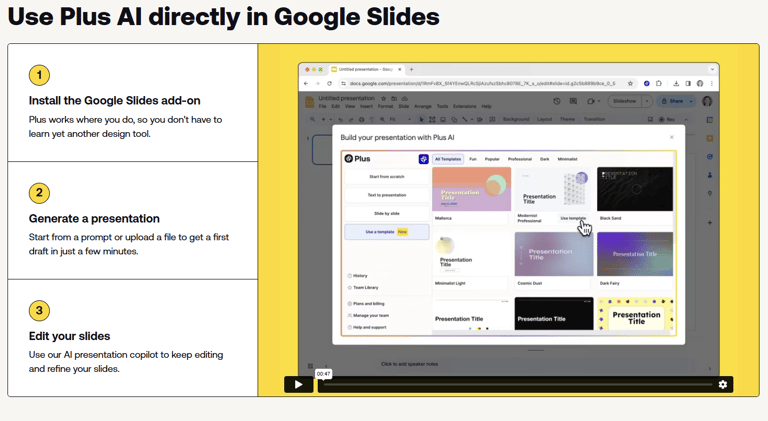This screenshot has width=768, height=421.
Task: Click Install the Google Slides add-on heading
Action: pos(115,100)
